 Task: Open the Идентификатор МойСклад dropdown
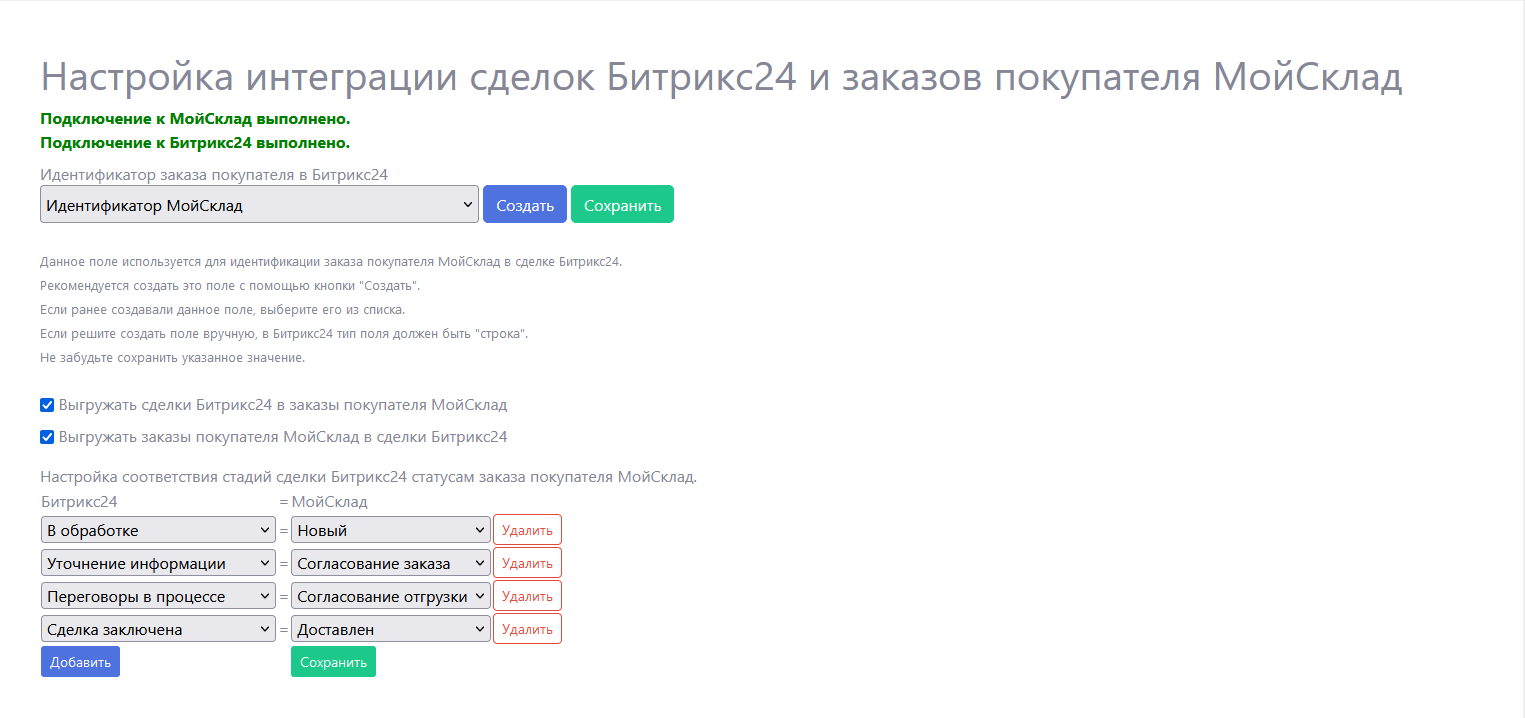pos(260,205)
